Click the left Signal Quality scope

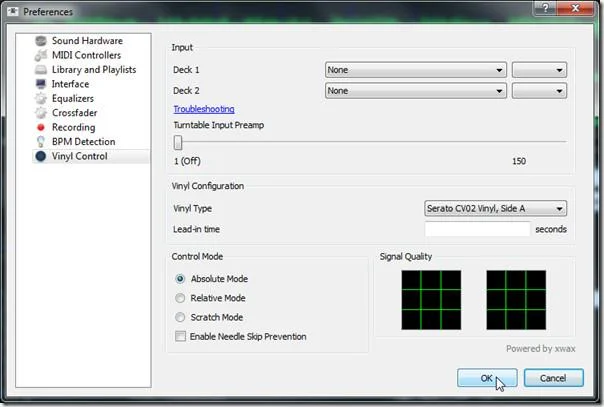(x=431, y=300)
